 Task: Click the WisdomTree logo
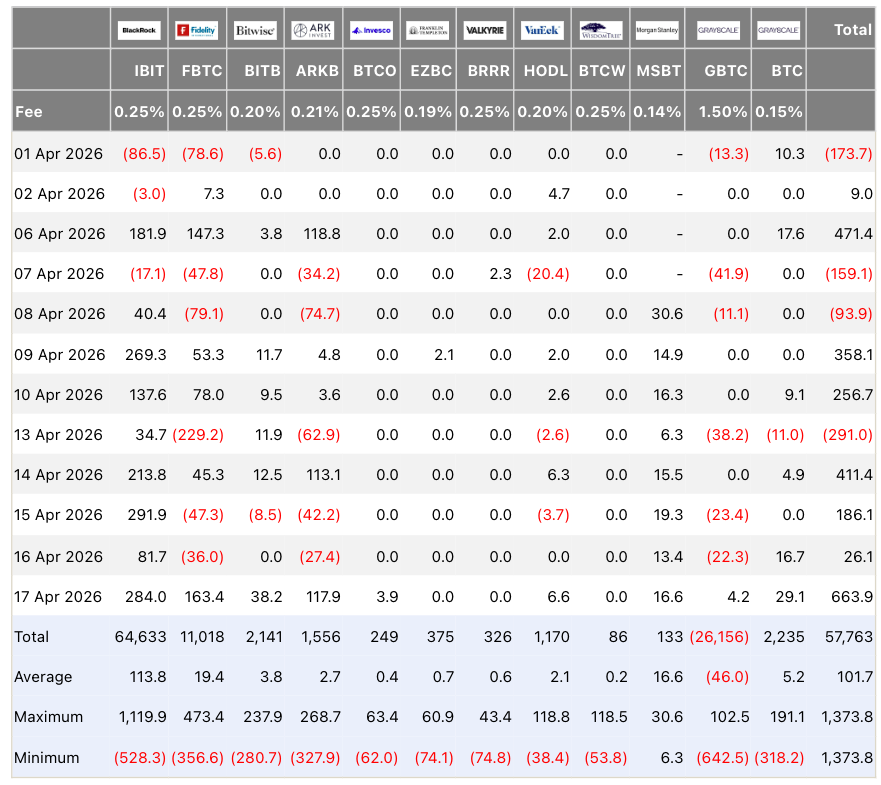pyautogui.click(x=601, y=30)
